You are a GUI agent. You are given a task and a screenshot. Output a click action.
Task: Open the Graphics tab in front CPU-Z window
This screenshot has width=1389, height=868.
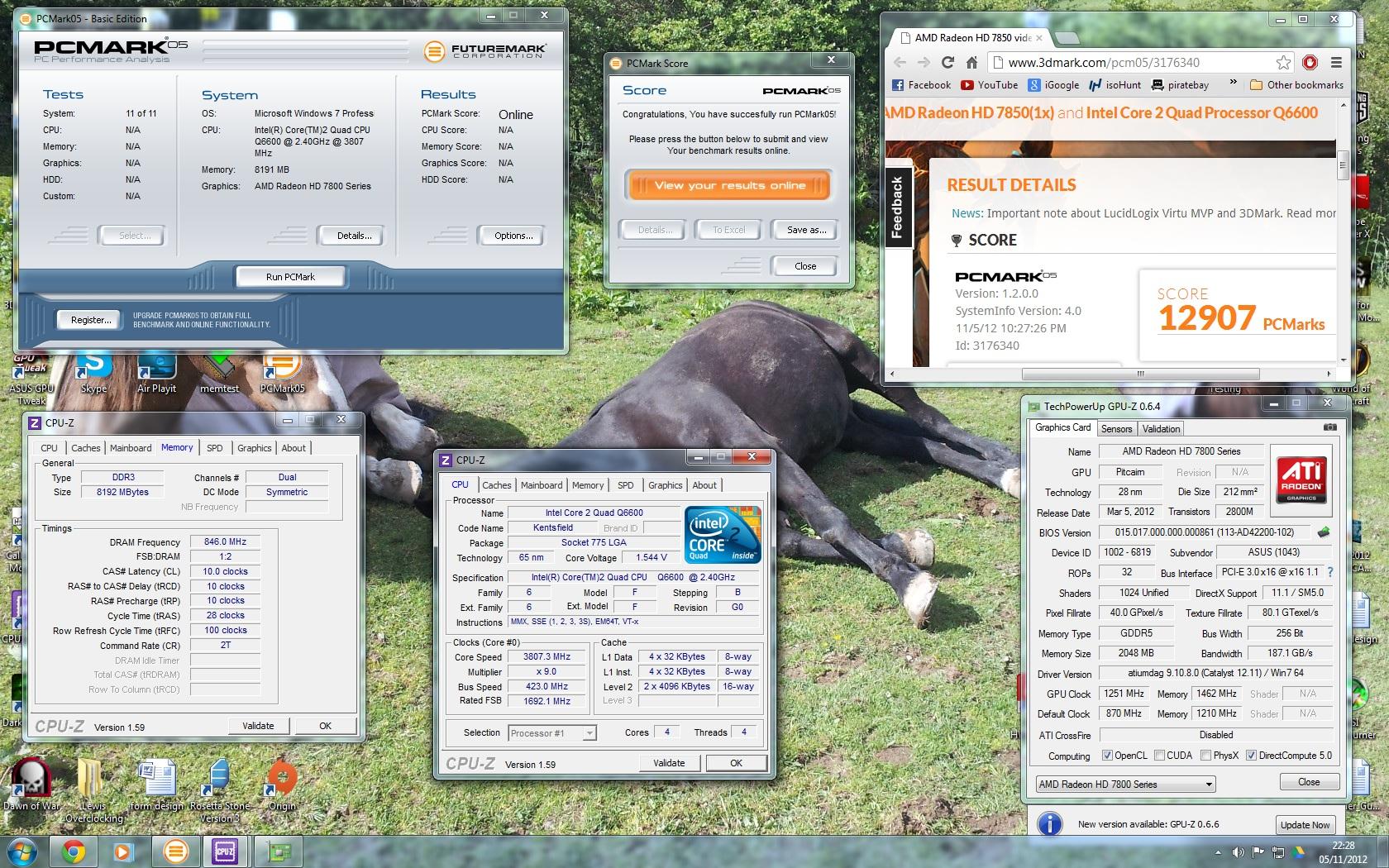666,485
